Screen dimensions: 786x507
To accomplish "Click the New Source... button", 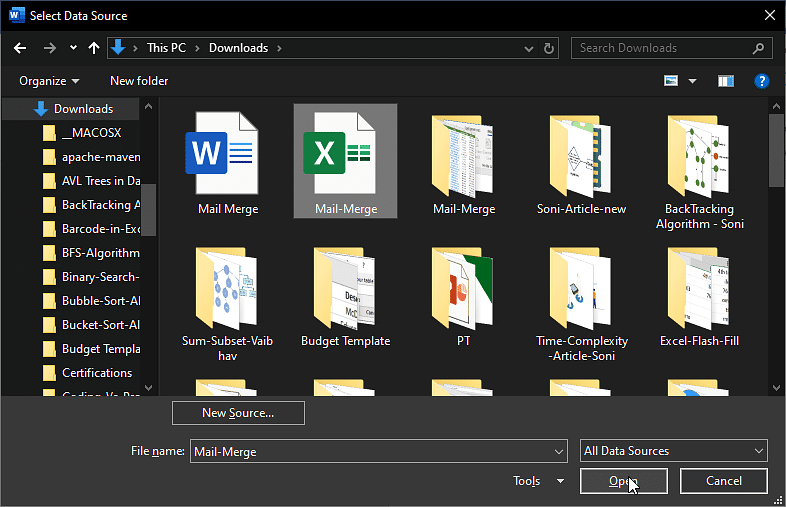I will (x=238, y=413).
